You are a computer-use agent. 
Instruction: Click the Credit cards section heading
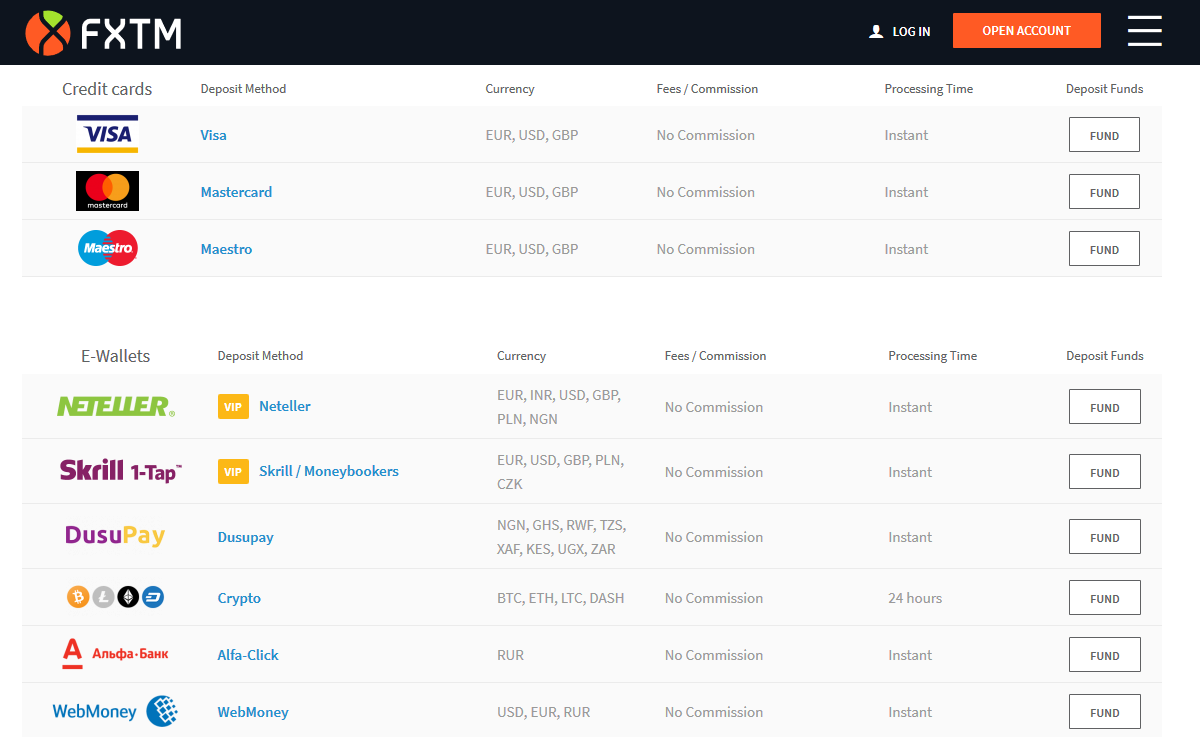(107, 89)
